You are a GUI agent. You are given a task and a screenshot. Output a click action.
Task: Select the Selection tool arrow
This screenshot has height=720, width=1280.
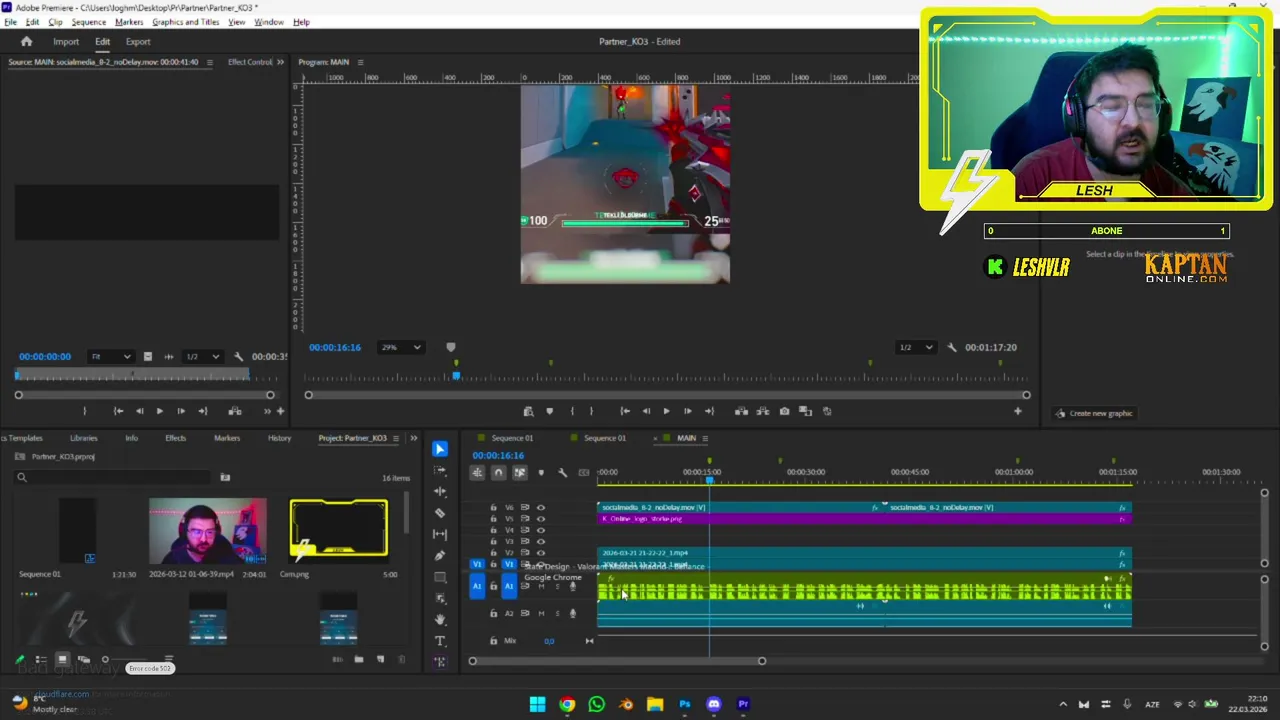click(440, 449)
